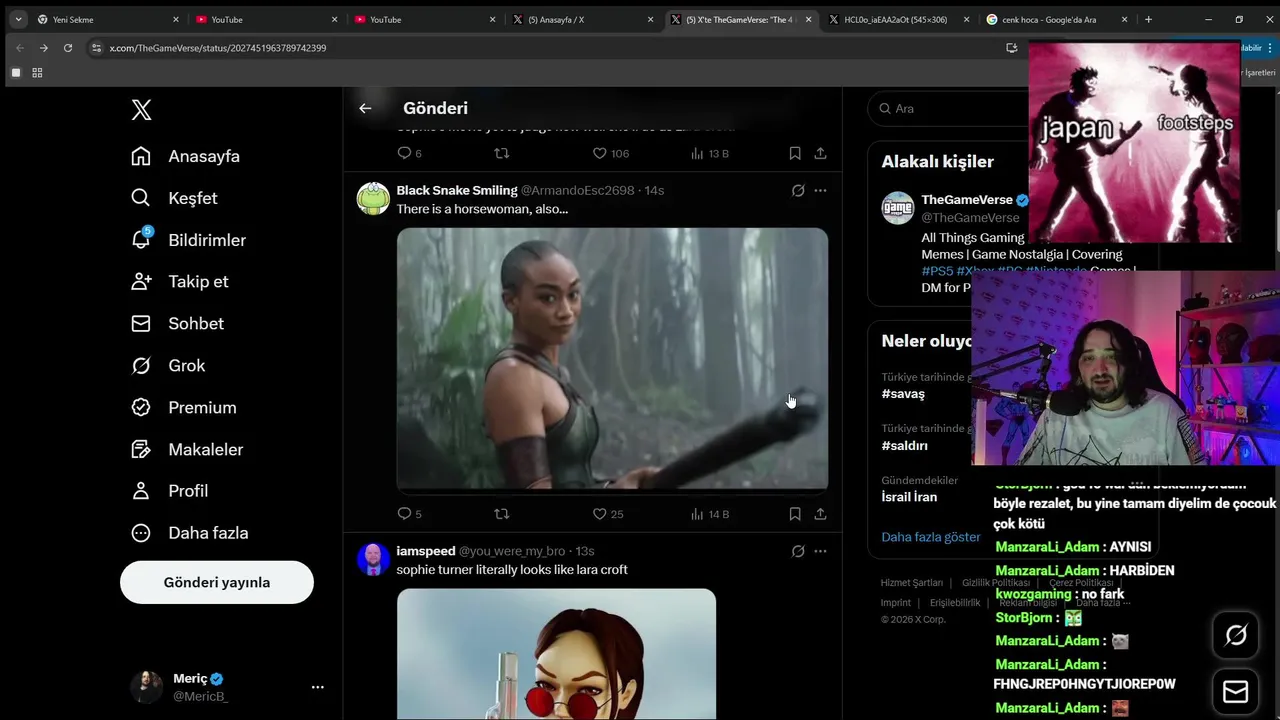1280x720 pixels.
Task: Open the tab search dropdown arrow
Action: click(x=18, y=19)
